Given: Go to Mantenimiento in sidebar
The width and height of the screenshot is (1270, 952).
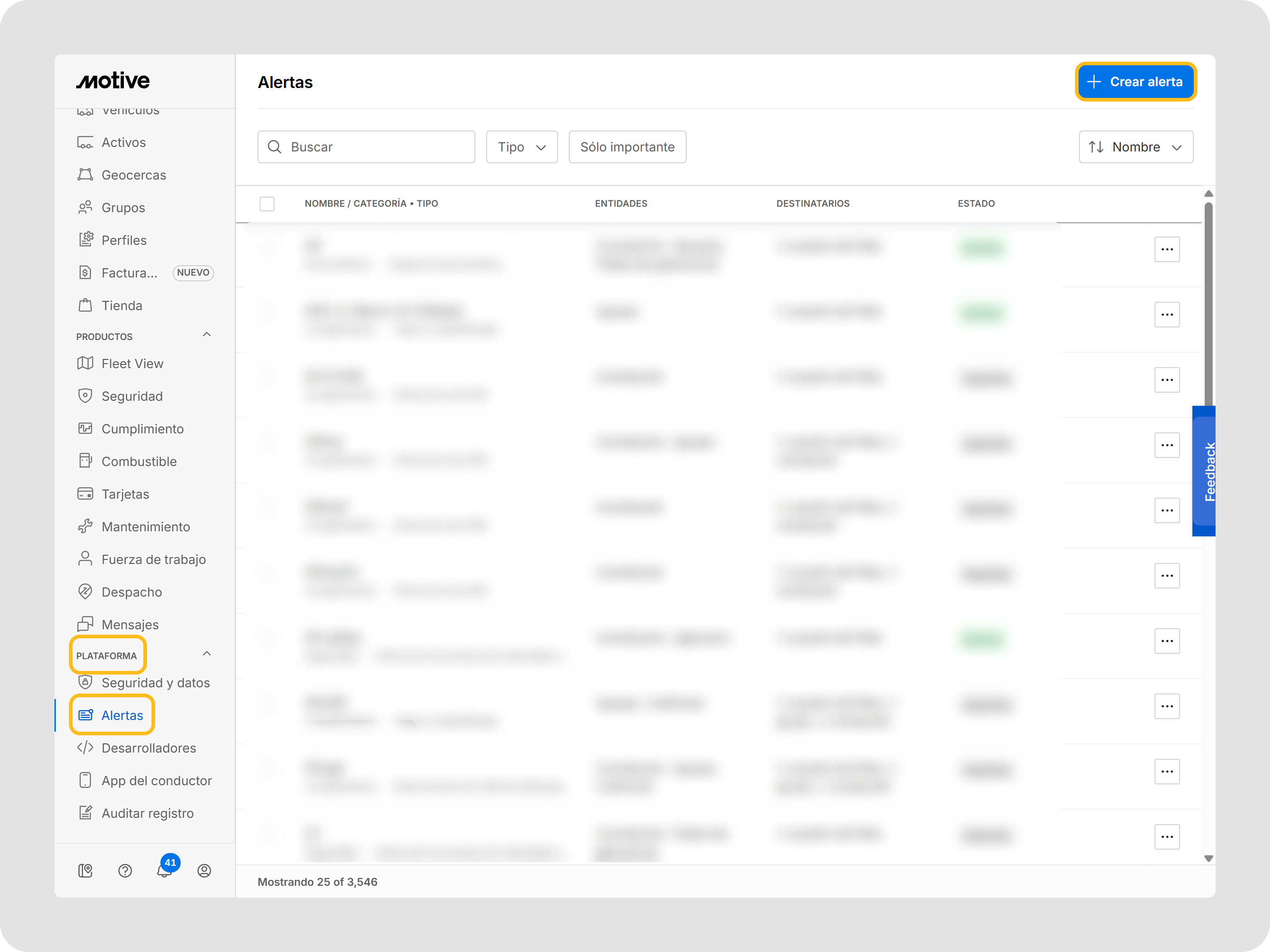Looking at the screenshot, I should [145, 527].
